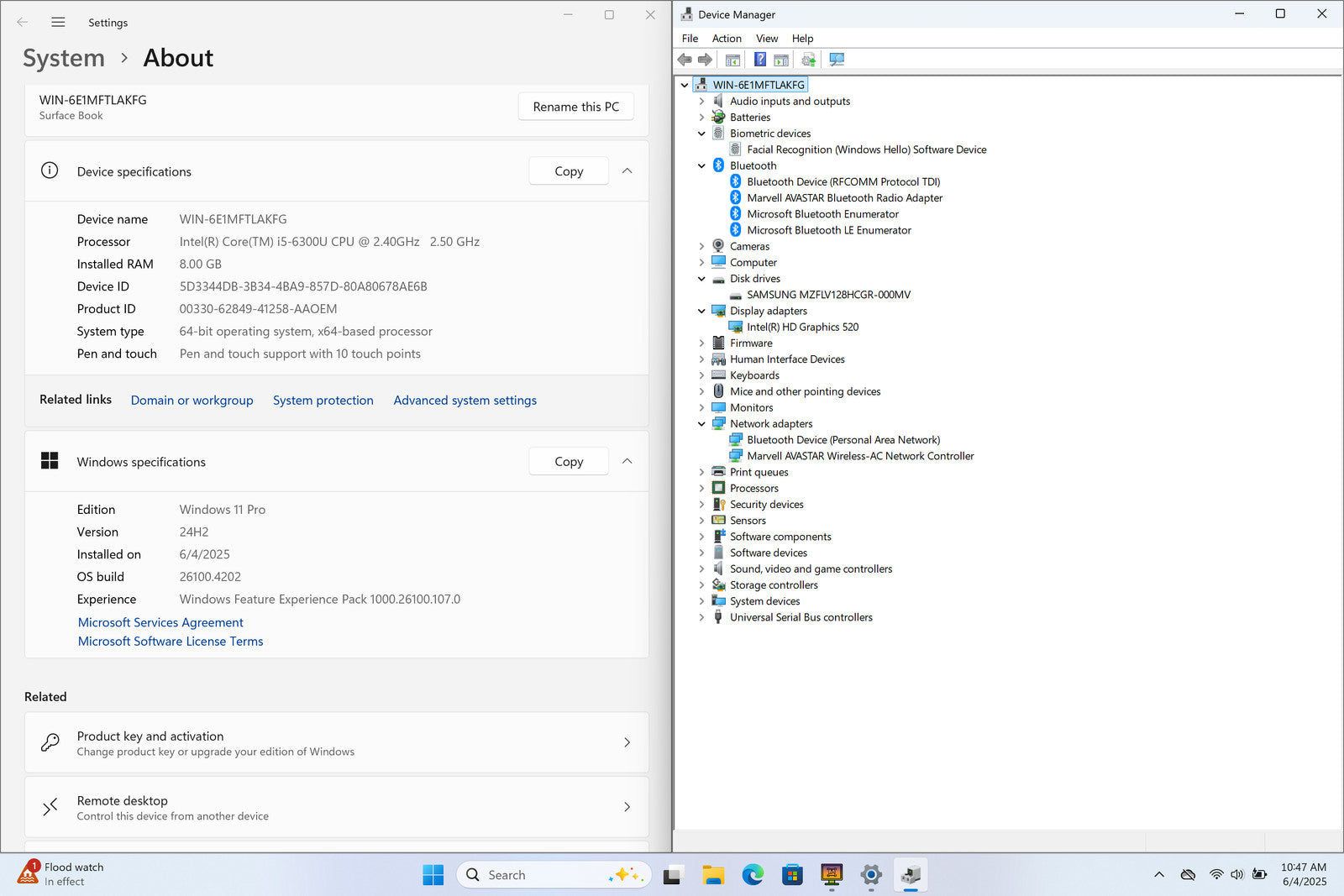Select the keyboard icon beside Keyboards

pos(718,375)
